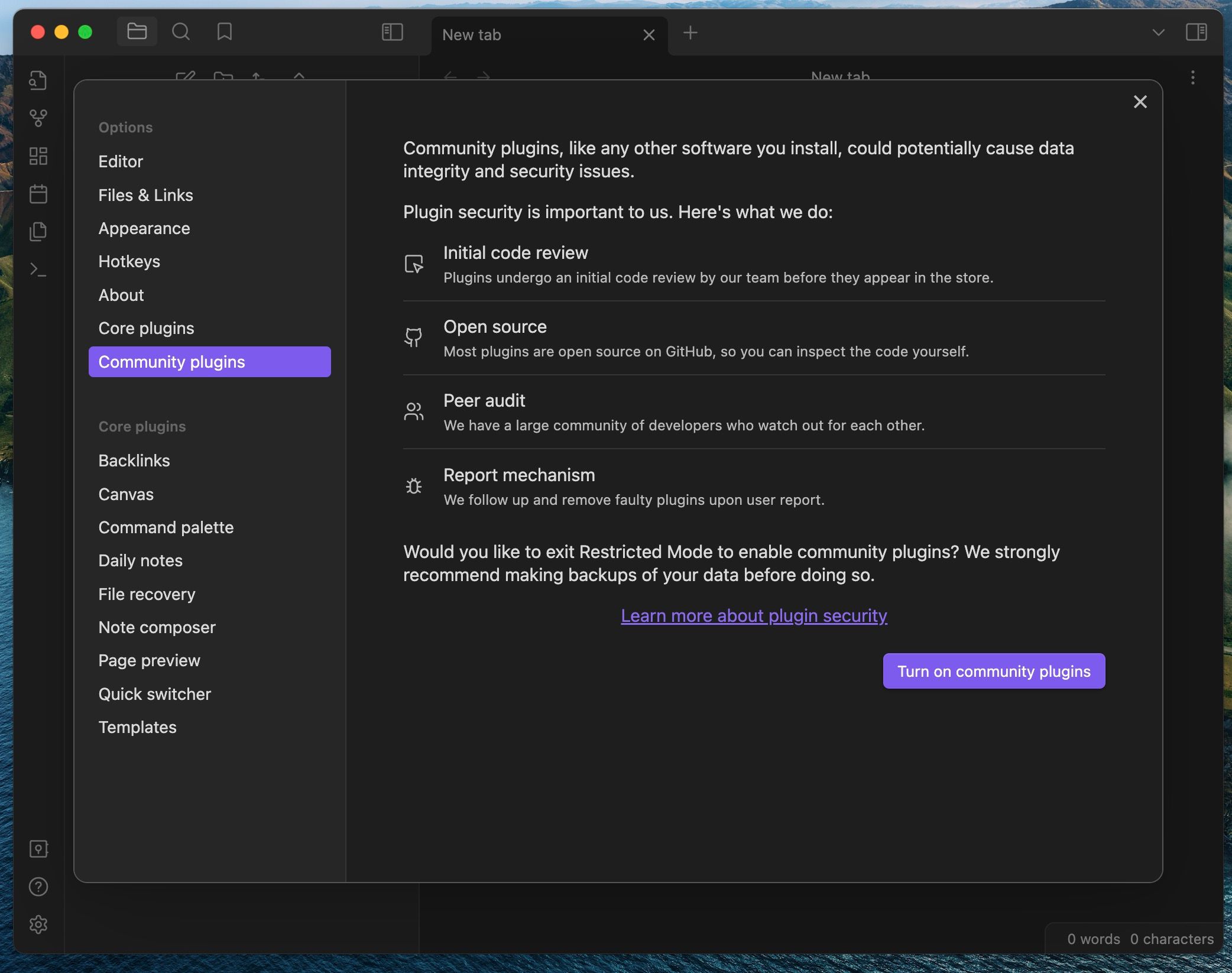
Task: Open another vault via the vault icon
Action: [x=38, y=849]
